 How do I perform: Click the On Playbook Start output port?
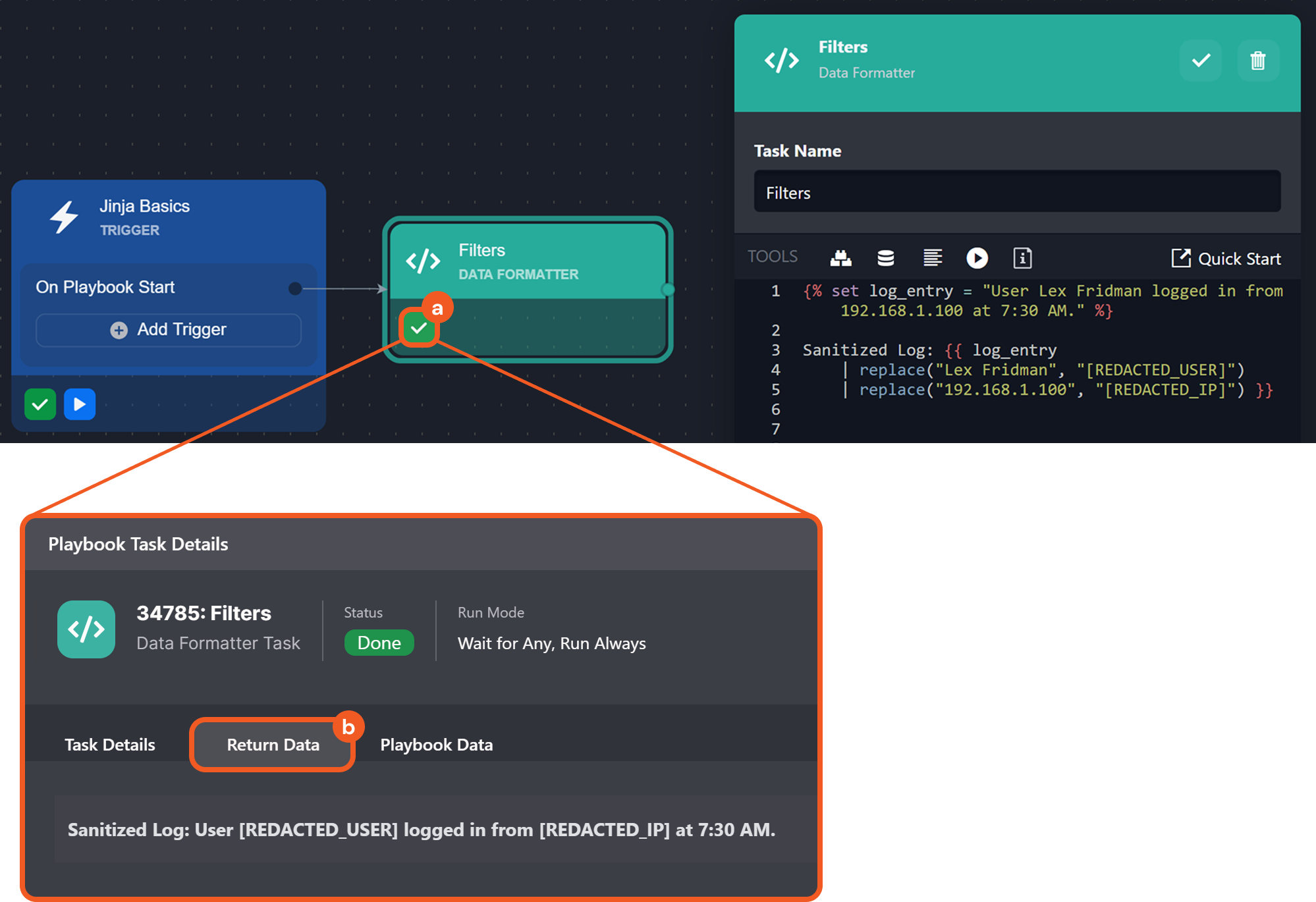pos(295,288)
